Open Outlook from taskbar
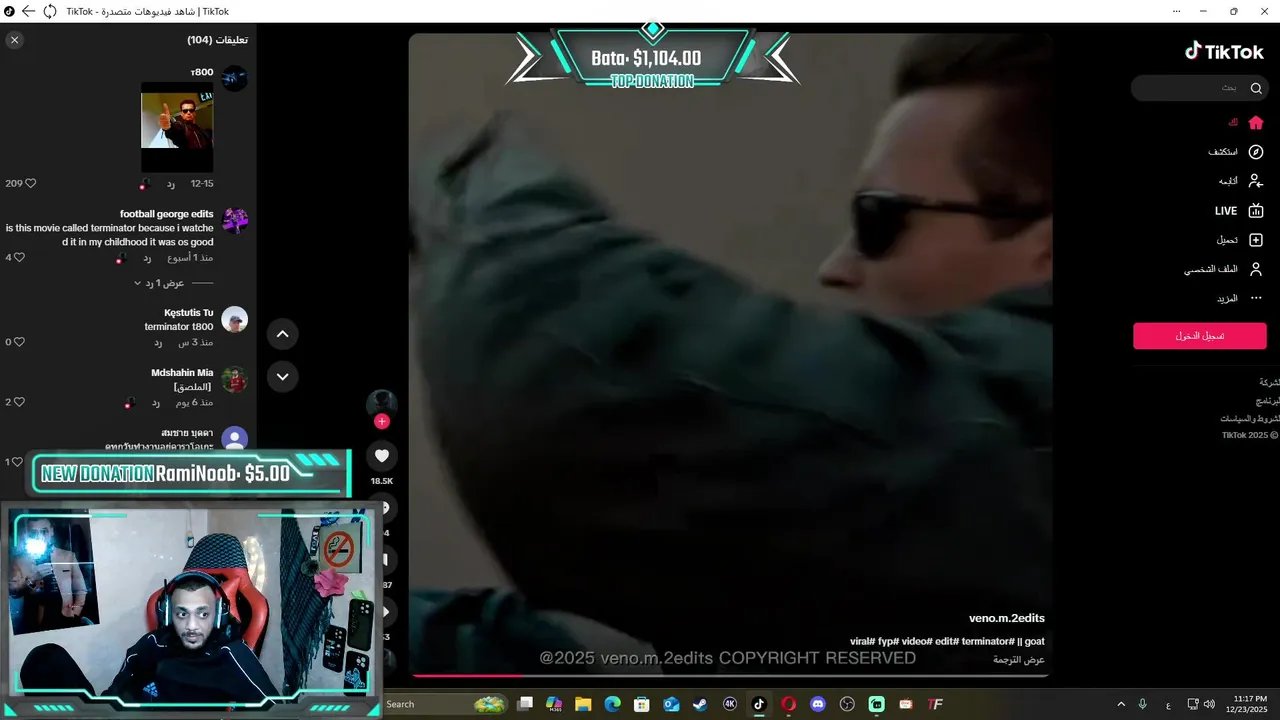The image size is (1280, 720). click(671, 704)
